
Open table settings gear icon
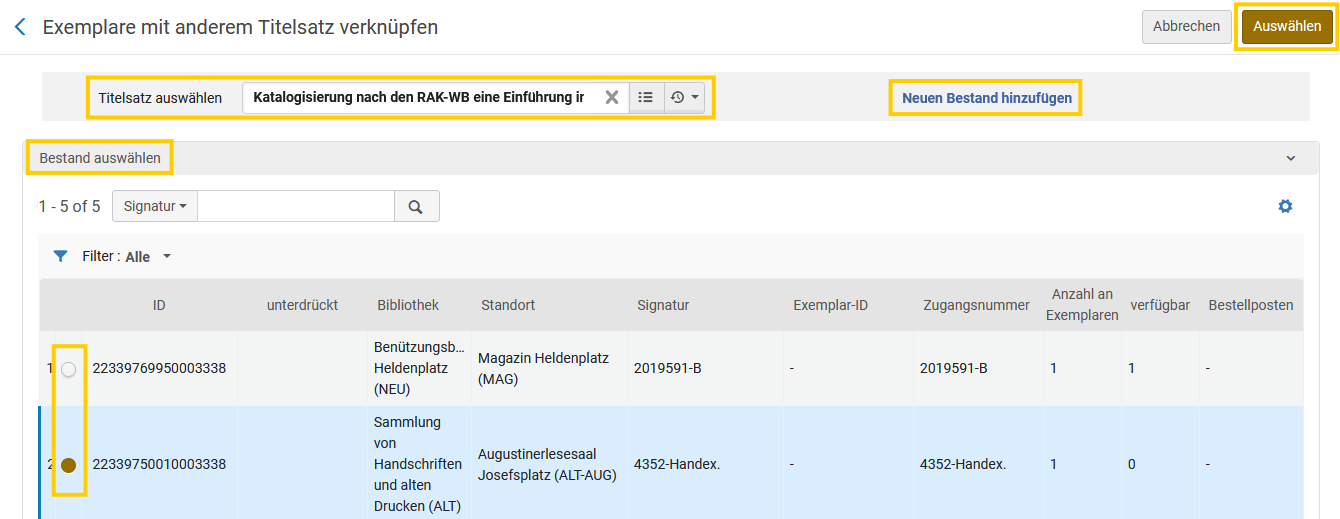1285,206
